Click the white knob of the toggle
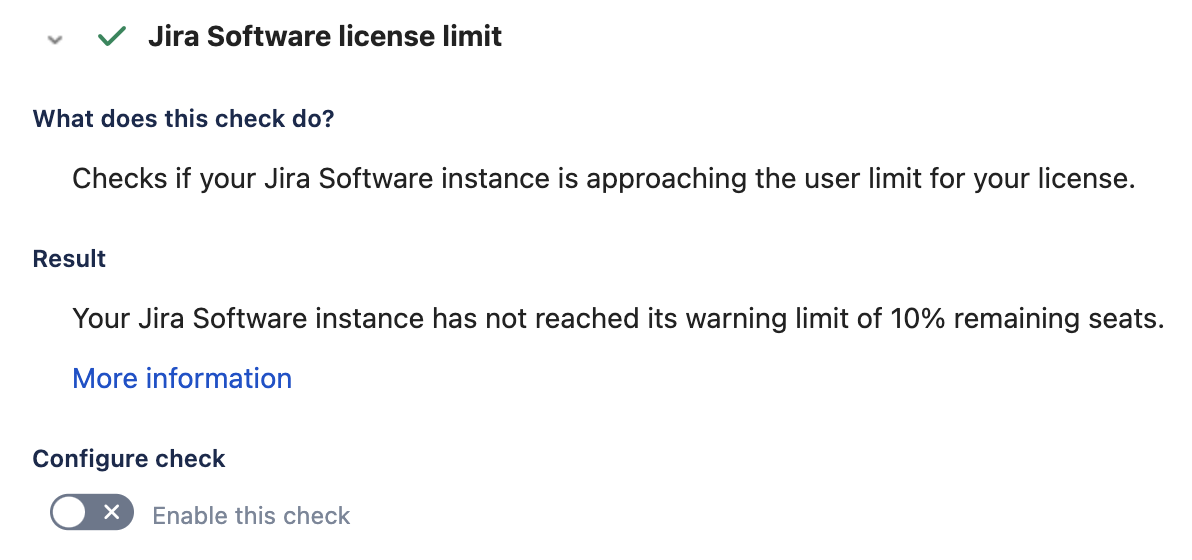The height and width of the screenshot is (560, 1192). point(70,514)
